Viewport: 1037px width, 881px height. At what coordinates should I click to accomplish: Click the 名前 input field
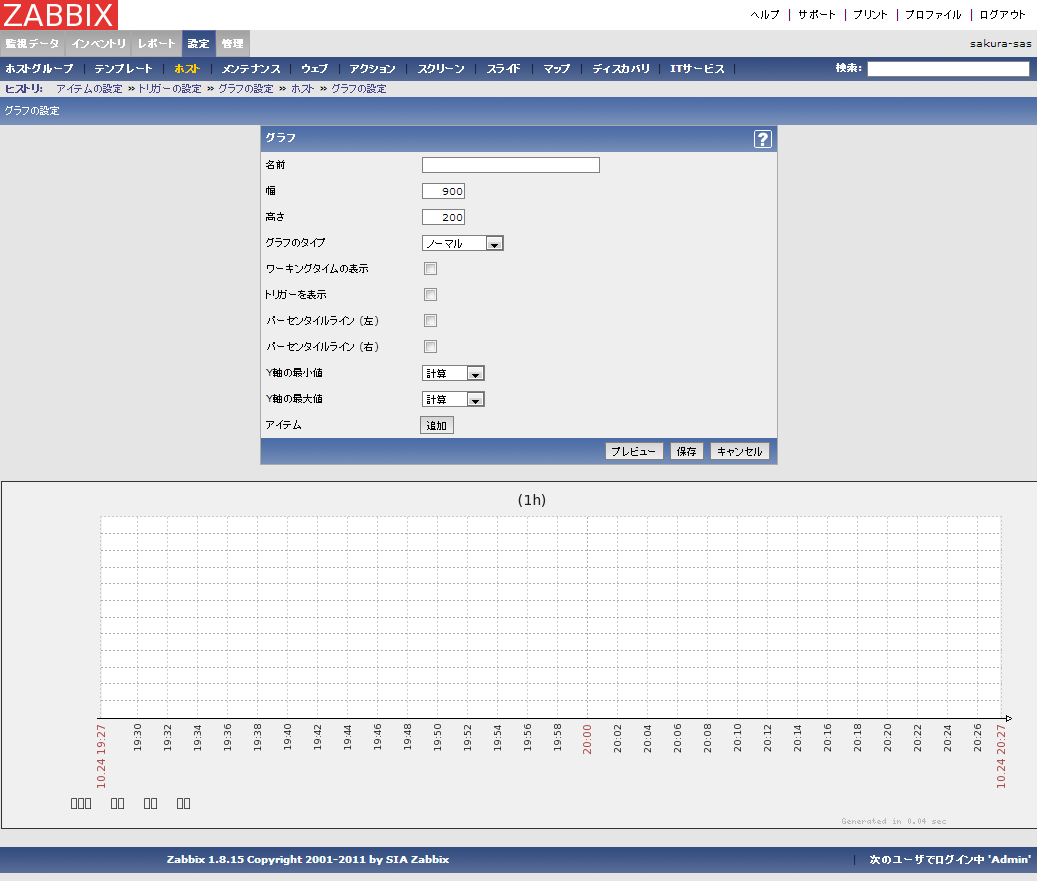pyautogui.click(x=510, y=165)
